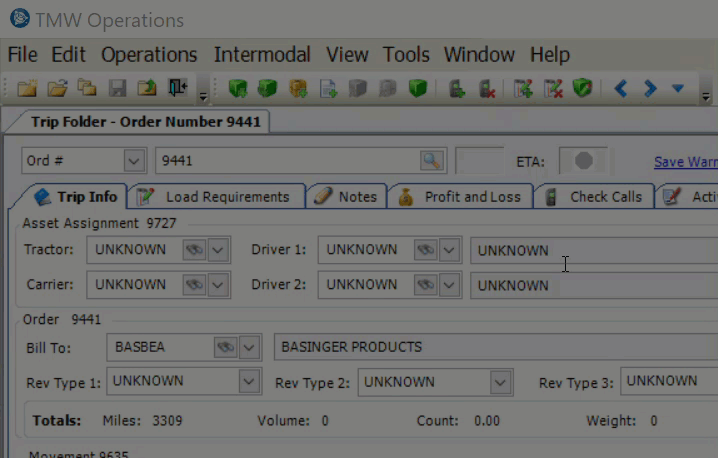The image size is (718, 458).
Task: Click the Save Warn link
Action: (685, 162)
